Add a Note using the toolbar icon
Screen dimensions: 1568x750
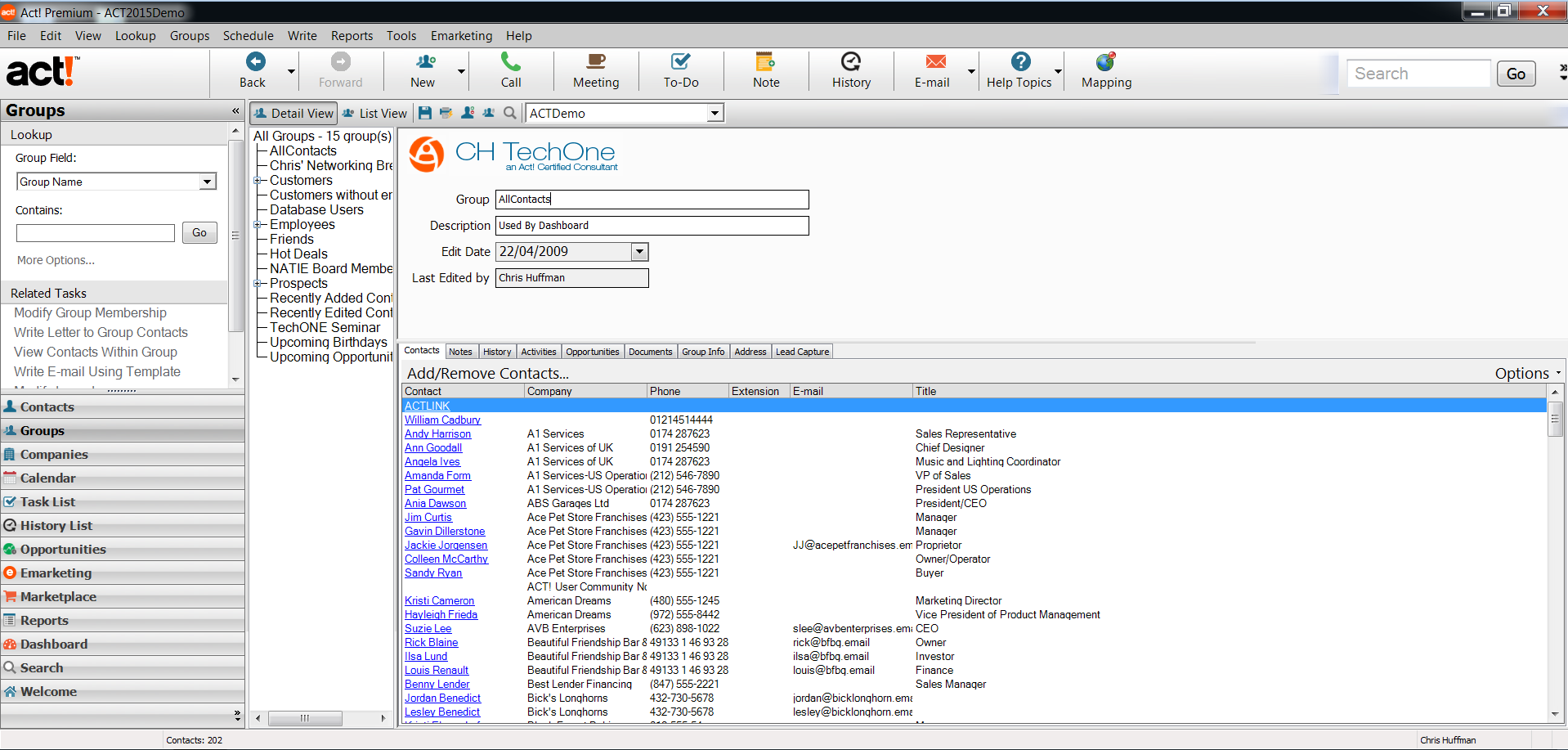766,61
